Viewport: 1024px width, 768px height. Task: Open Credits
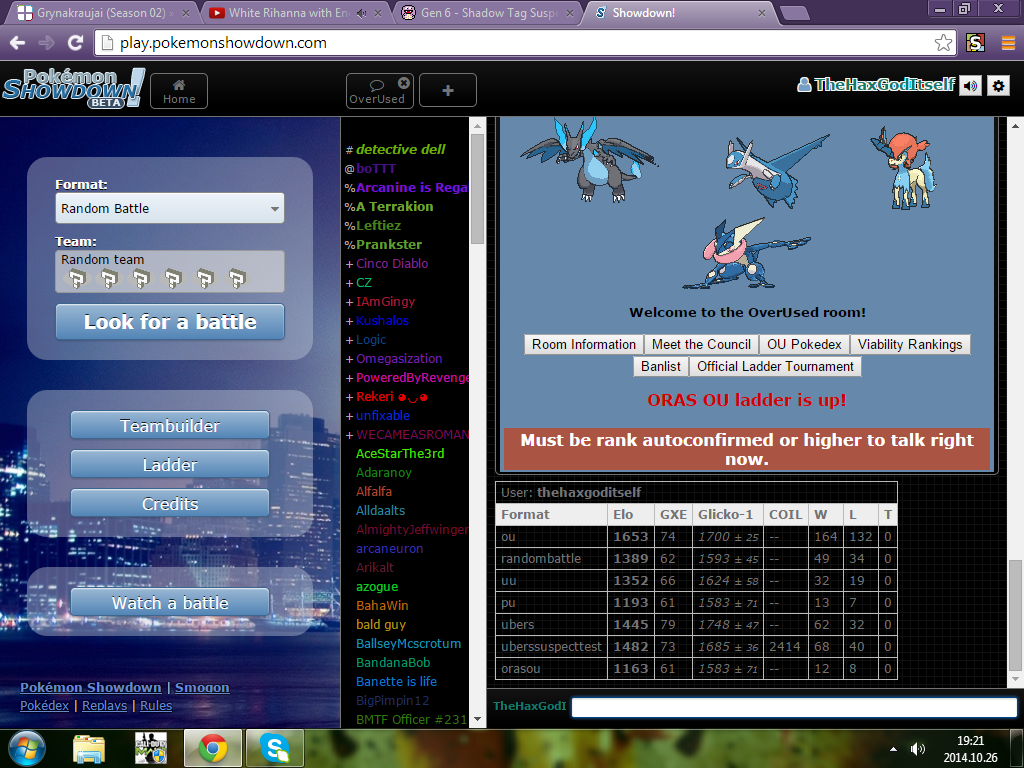170,504
